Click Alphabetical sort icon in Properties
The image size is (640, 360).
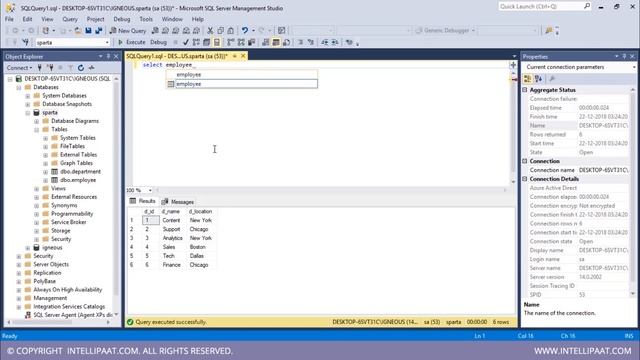tap(538, 79)
